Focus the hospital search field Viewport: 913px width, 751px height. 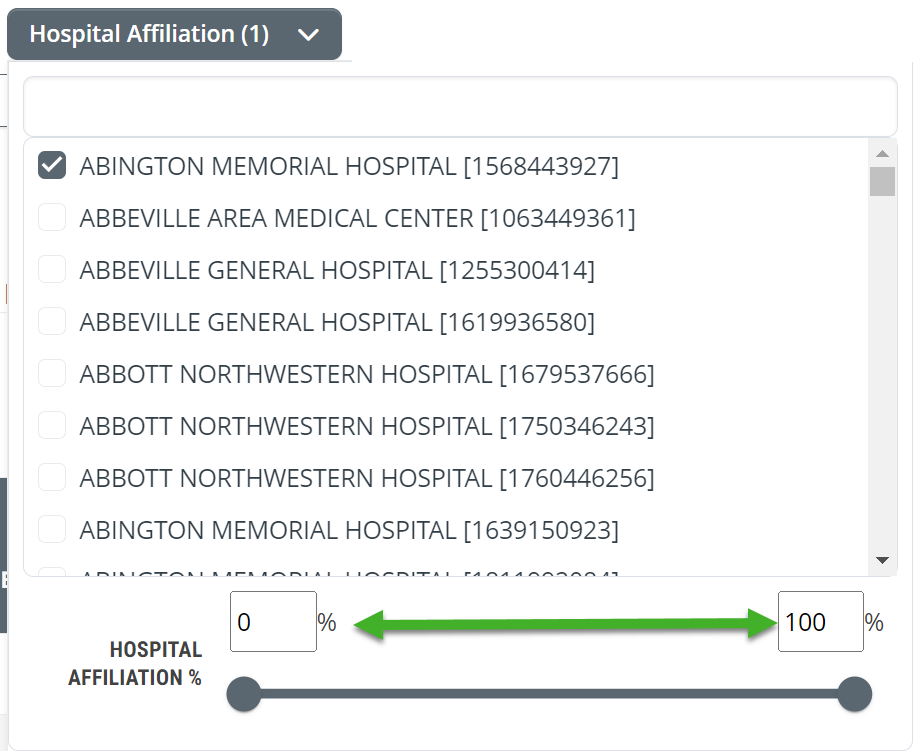point(460,107)
